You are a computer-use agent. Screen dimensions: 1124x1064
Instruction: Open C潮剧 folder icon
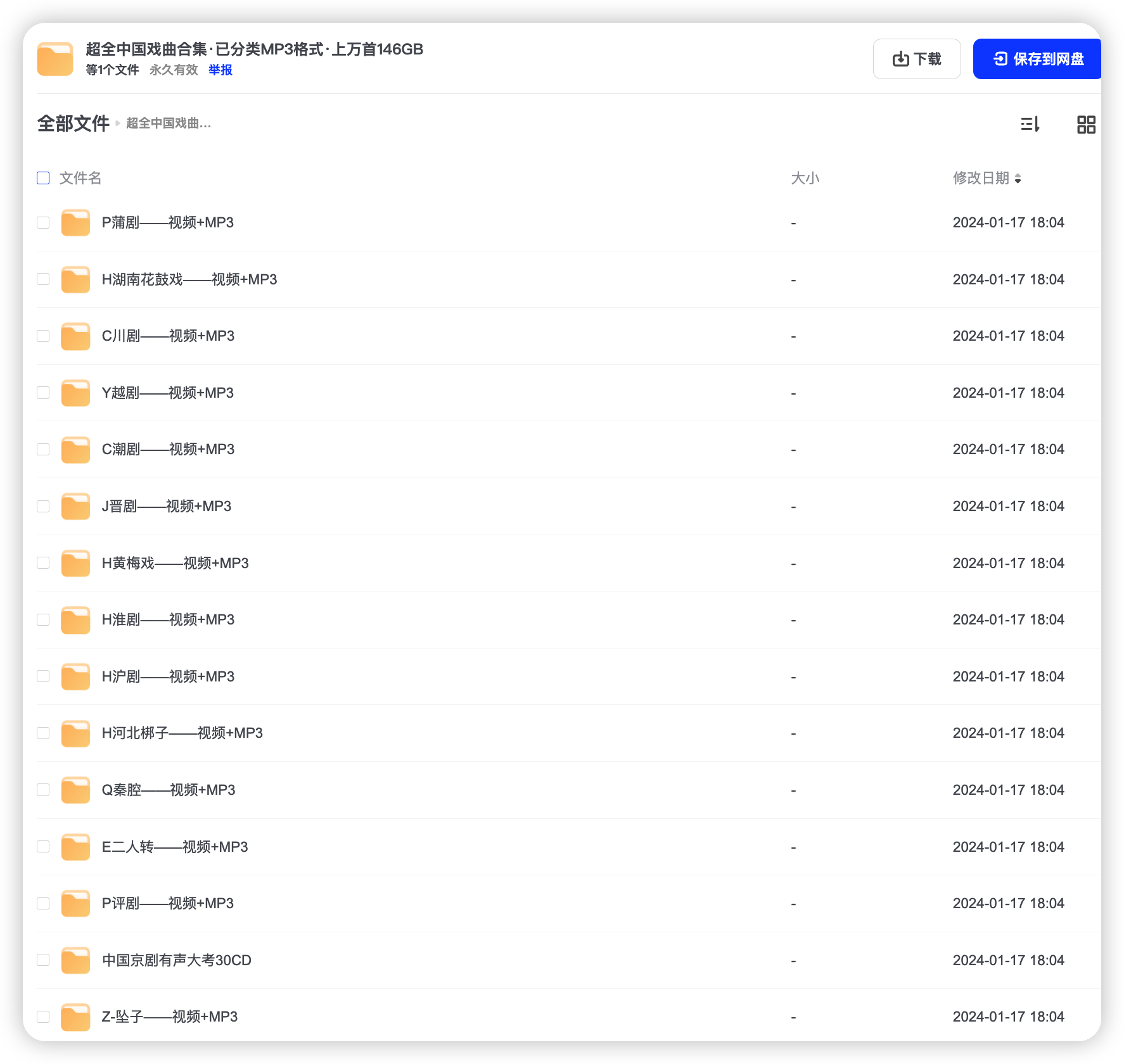pyautogui.click(x=75, y=450)
